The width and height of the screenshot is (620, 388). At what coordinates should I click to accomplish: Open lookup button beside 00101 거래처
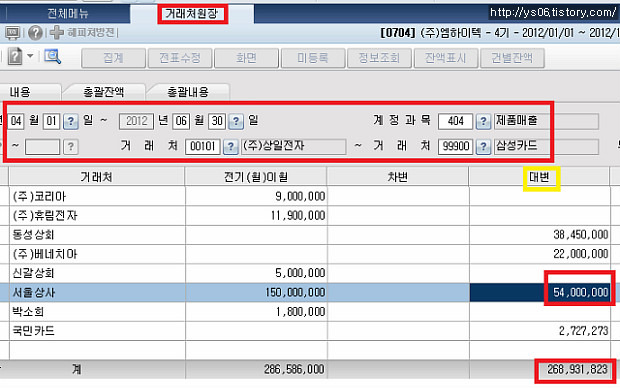231,146
